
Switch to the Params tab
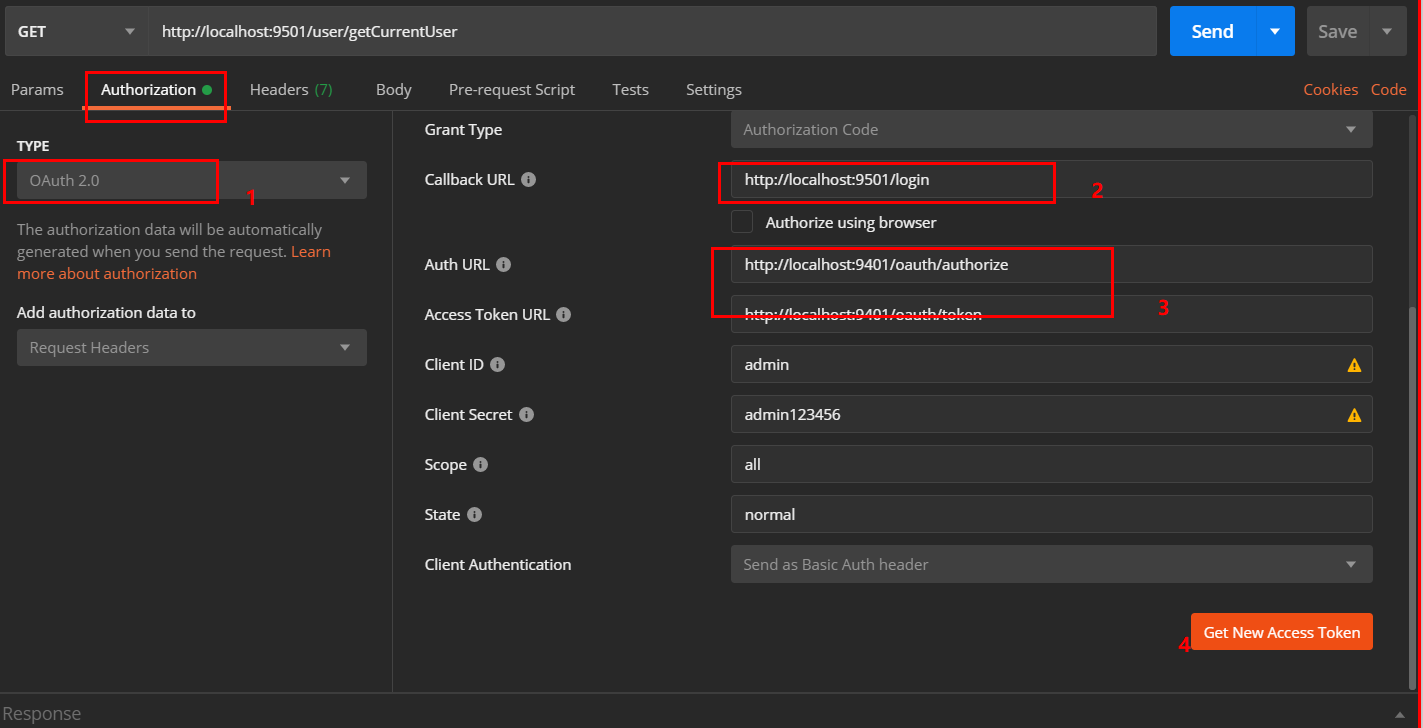pyautogui.click(x=37, y=90)
